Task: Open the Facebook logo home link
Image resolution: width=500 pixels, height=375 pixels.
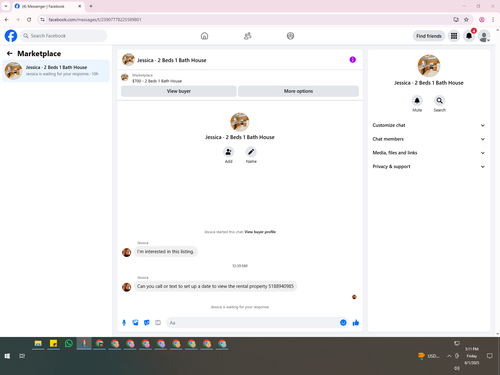Action: pos(11,36)
